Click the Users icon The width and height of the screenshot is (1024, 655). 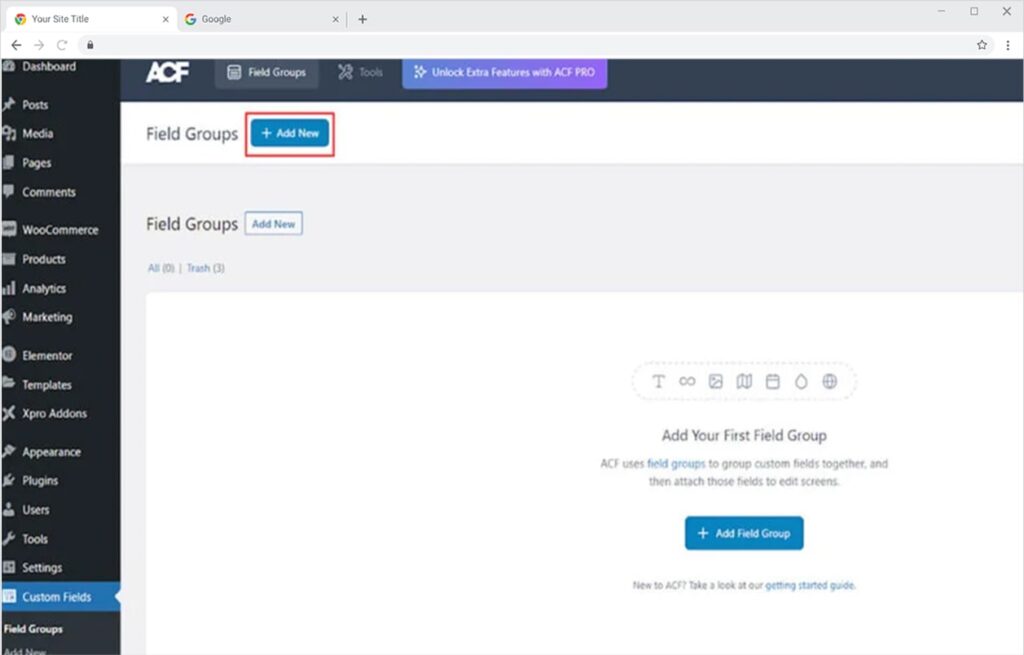coord(8,509)
